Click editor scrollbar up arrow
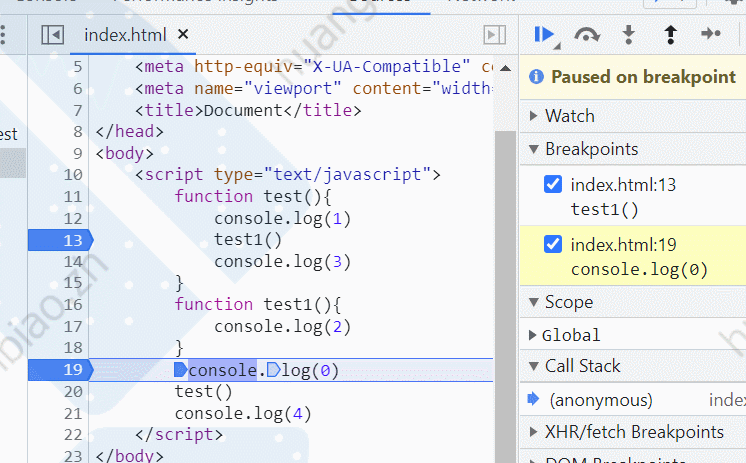The image size is (746, 463). 505,68
